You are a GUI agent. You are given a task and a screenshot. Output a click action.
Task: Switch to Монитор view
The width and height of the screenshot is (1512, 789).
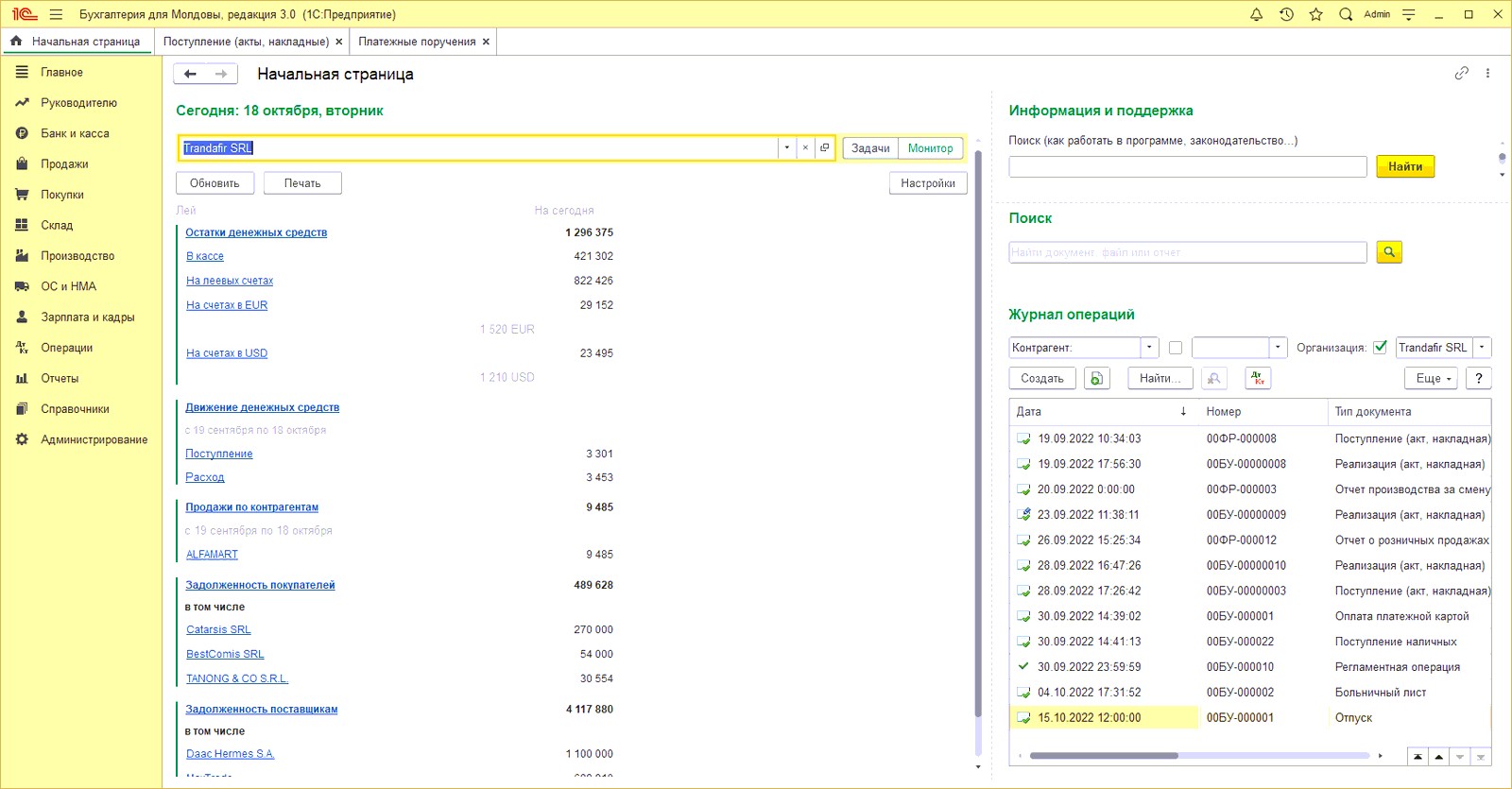click(931, 148)
